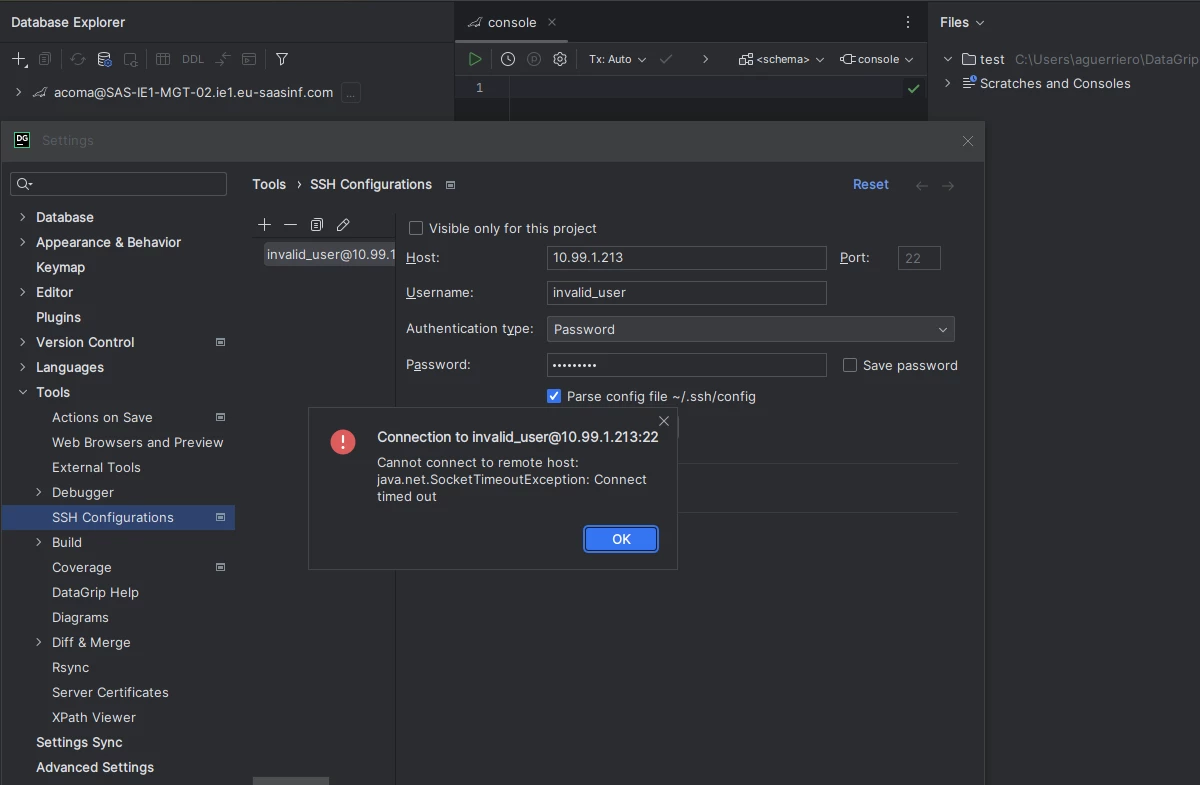Click the navigate back arrow in Settings
The image size is (1200, 785).
click(922, 185)
